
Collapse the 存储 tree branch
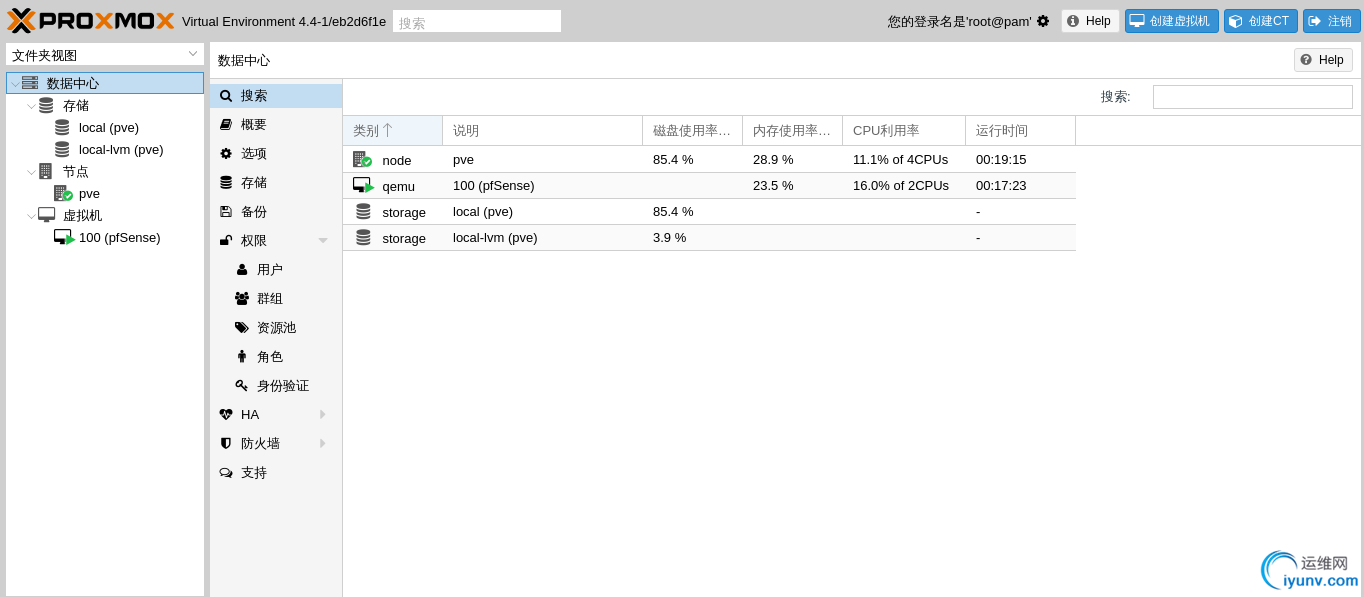point(31,105)
